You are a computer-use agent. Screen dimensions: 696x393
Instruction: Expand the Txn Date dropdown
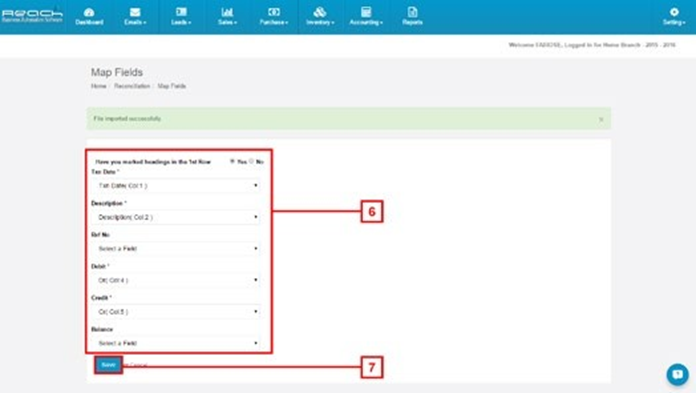(x=176, y=186)
